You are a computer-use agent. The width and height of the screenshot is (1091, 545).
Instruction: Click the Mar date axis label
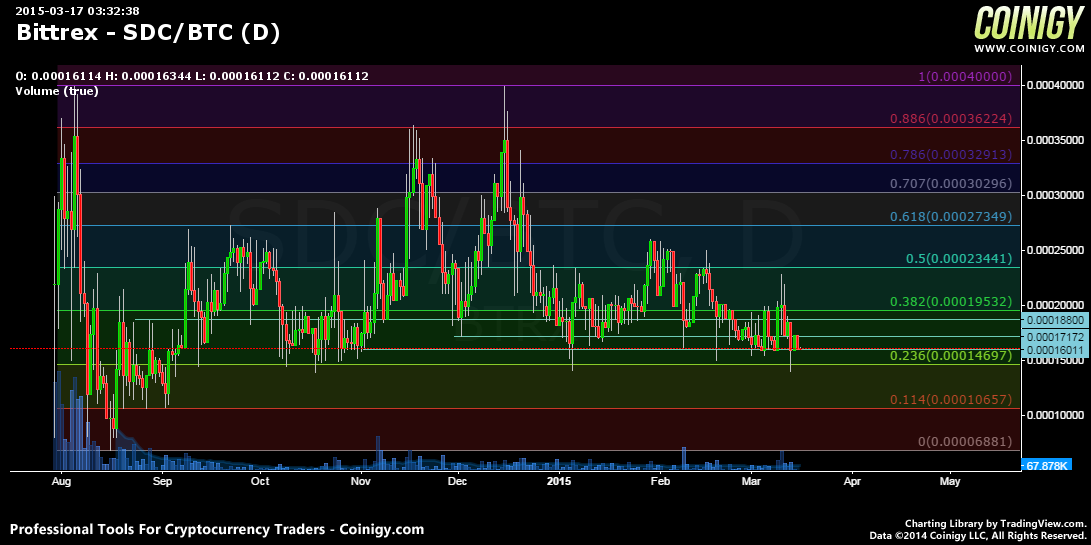click(x=751, y=481)
